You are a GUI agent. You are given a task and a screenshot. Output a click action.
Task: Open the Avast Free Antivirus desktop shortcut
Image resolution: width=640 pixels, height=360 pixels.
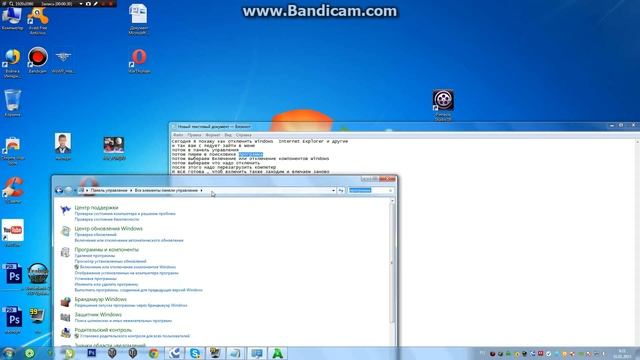point(38,20)
